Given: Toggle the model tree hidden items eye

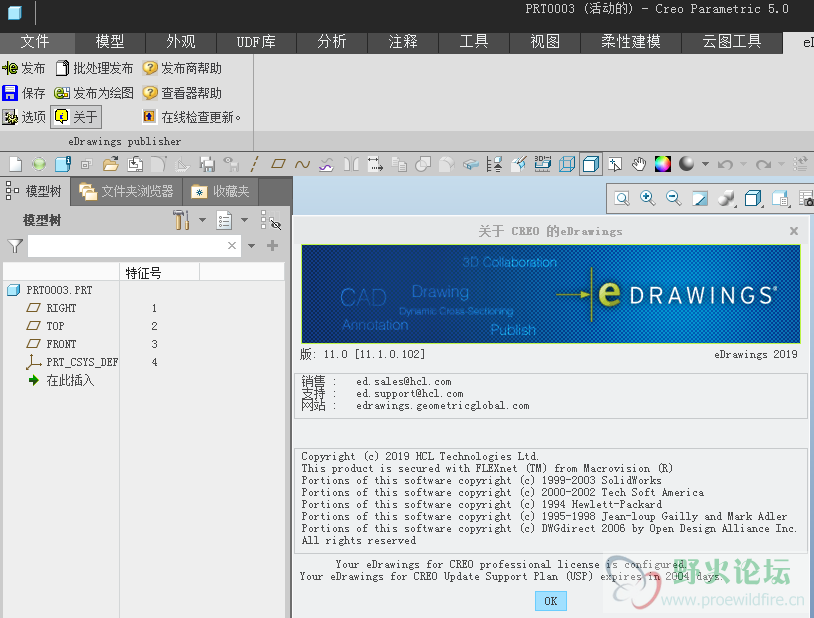Looking at the screenshot, I should pyautogui.click(x=270, y=220).
